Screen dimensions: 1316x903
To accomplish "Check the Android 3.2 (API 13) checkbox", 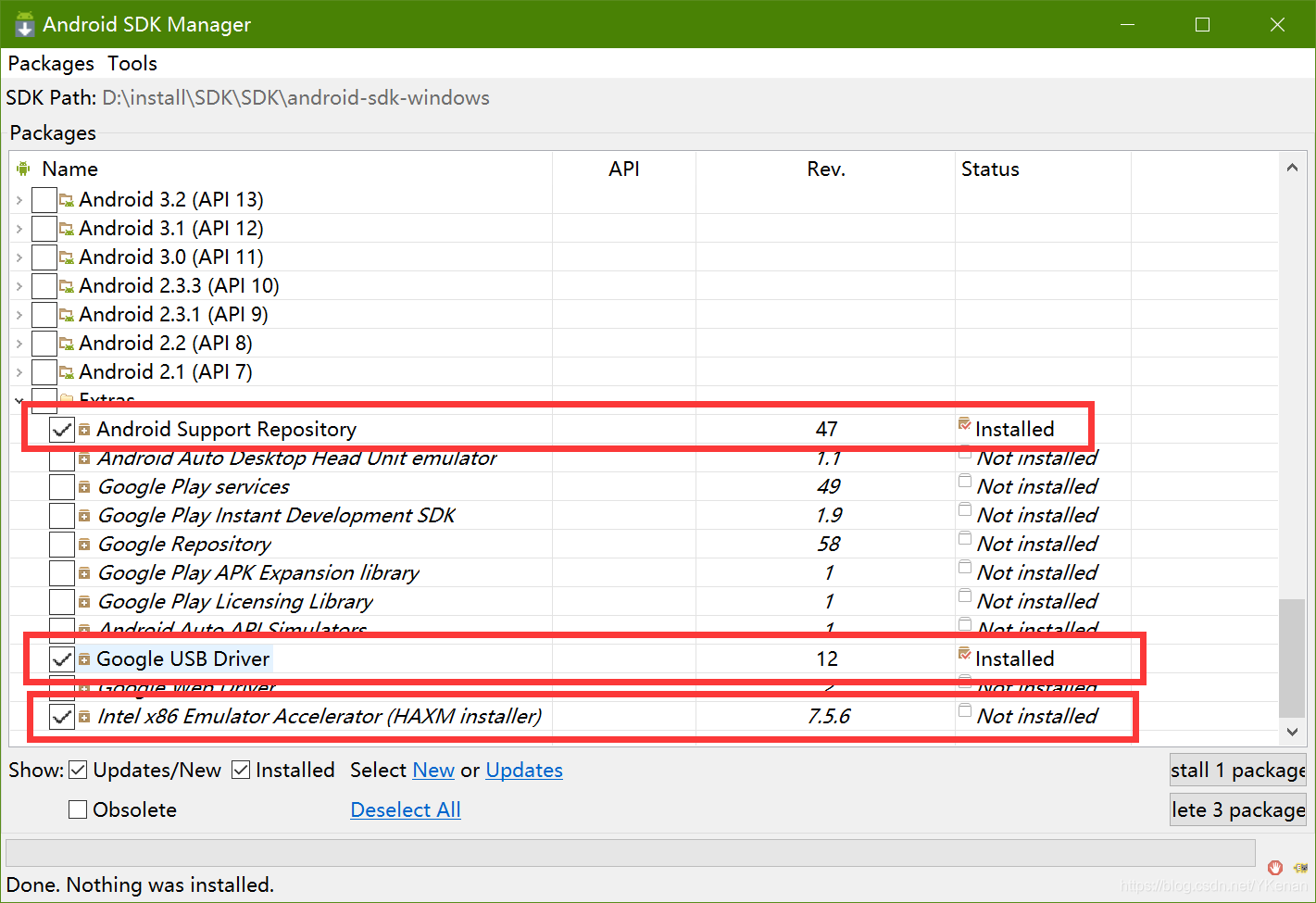I will point(44,200).
